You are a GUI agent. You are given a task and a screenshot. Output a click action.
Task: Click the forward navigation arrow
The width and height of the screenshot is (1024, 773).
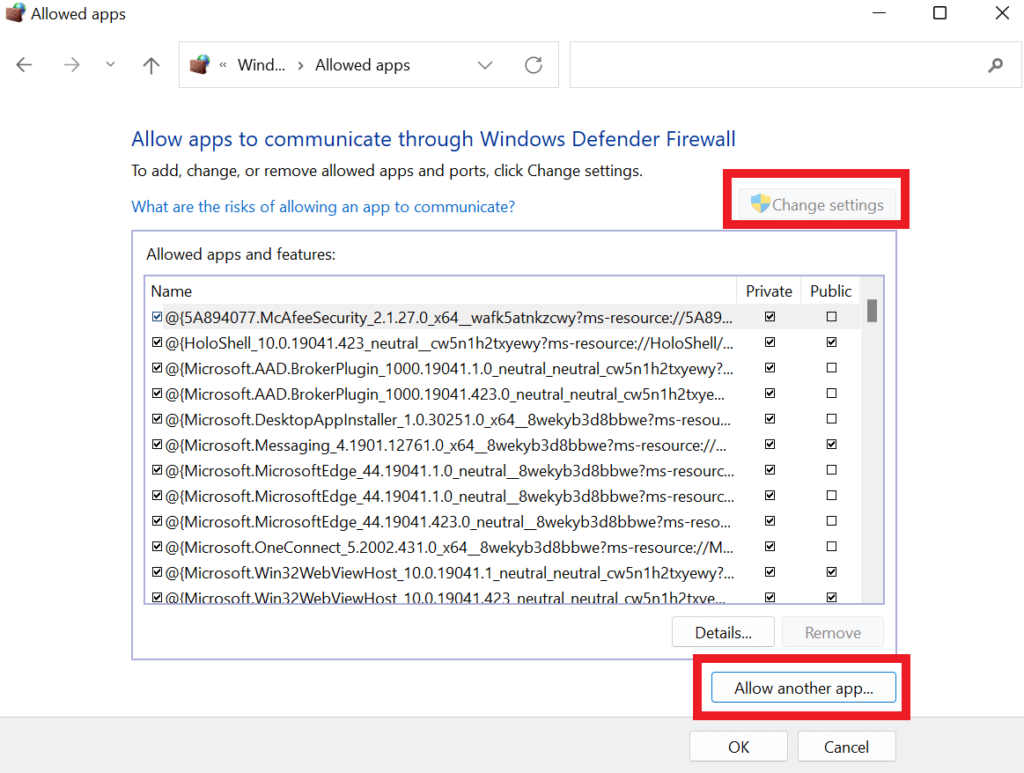71,65
